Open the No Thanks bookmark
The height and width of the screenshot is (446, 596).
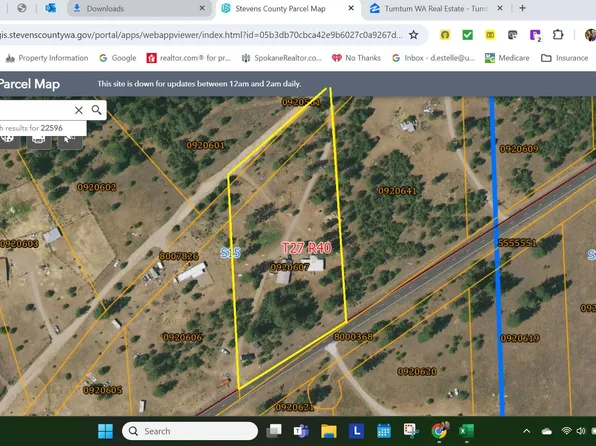coord(356,58)
